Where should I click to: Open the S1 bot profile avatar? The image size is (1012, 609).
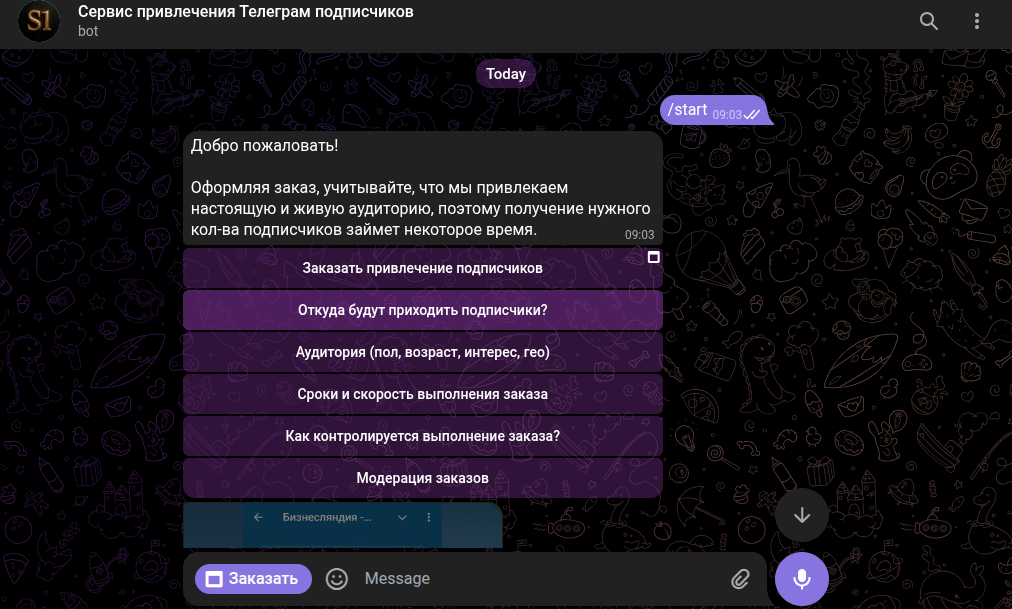click(x=38, y=20)
